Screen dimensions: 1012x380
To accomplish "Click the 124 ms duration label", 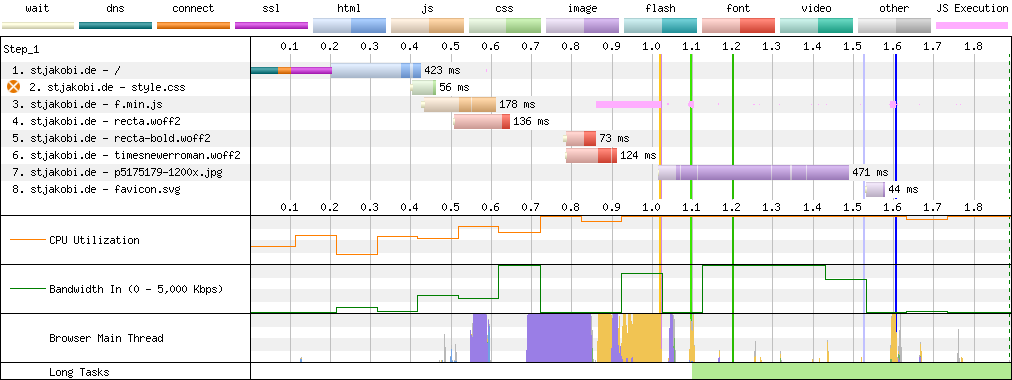I will [x=638, y=155].
